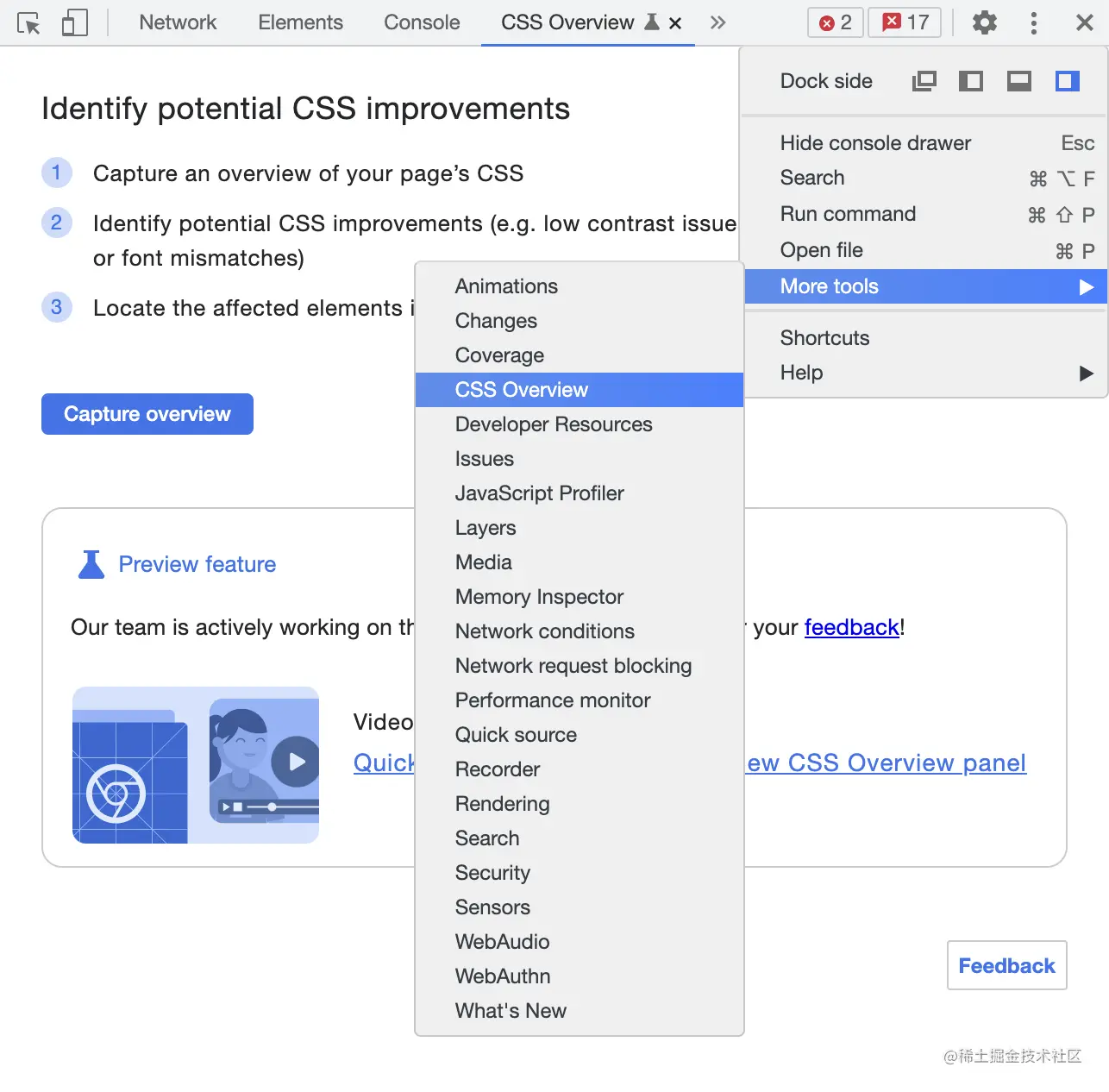Open JavaScript Profiler

point(579,493)
